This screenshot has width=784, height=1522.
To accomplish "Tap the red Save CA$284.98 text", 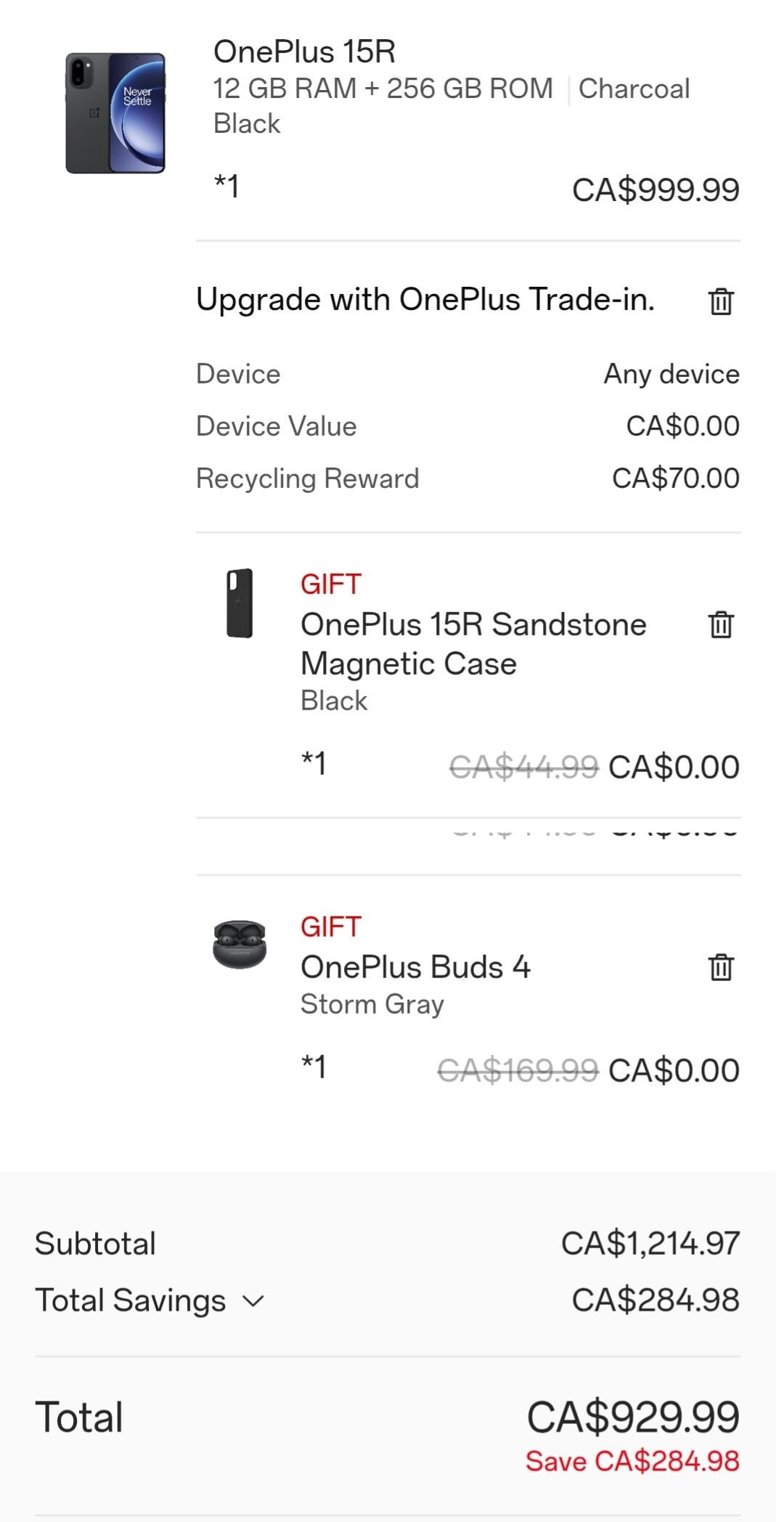I will click(x=632, y=1461).
